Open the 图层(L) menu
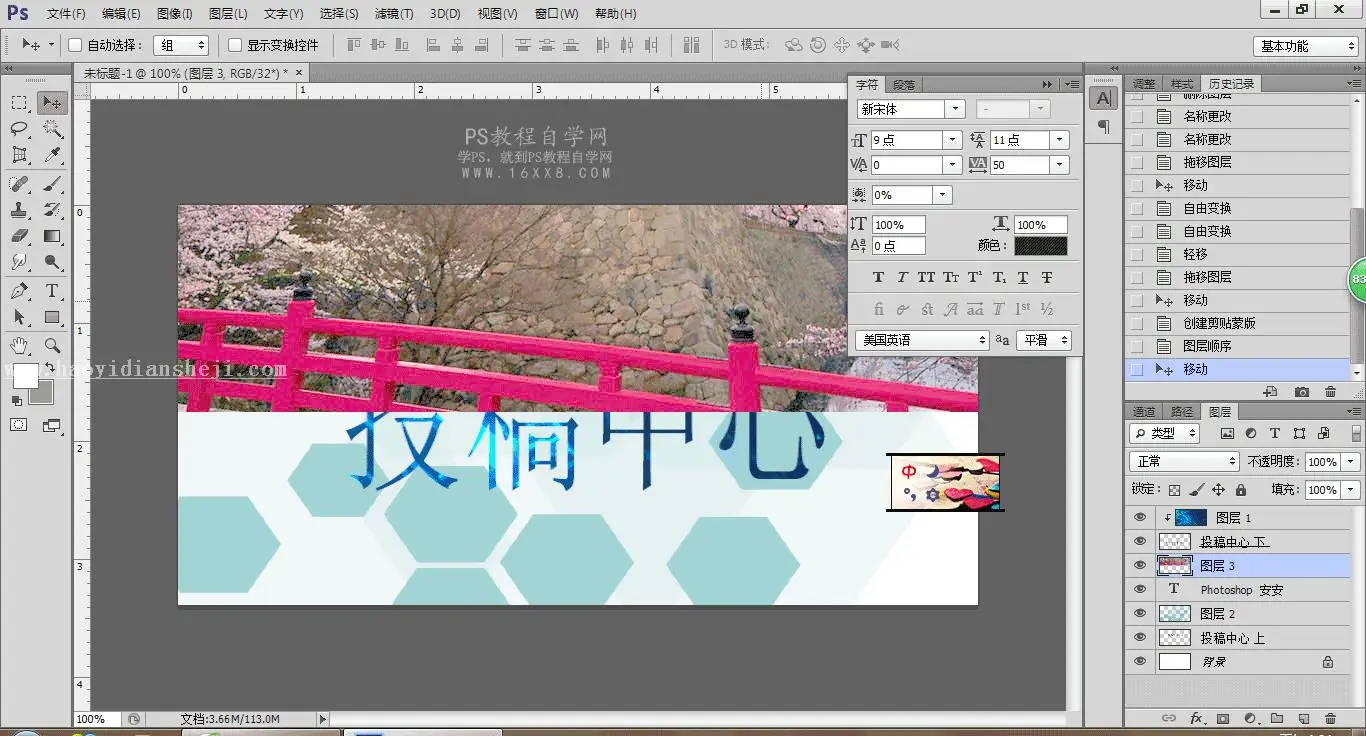The image size is (1366, 736). click(x=228, y=14)
